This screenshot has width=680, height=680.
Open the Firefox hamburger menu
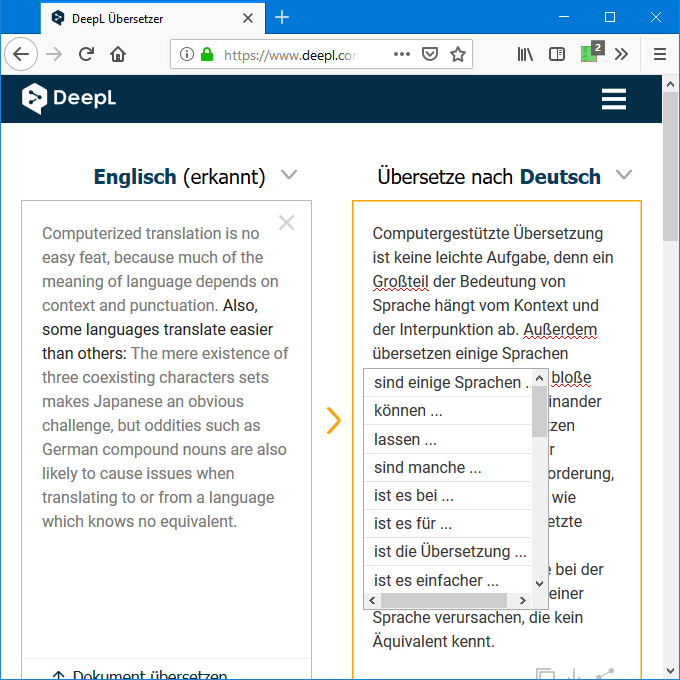click(660, 54)
